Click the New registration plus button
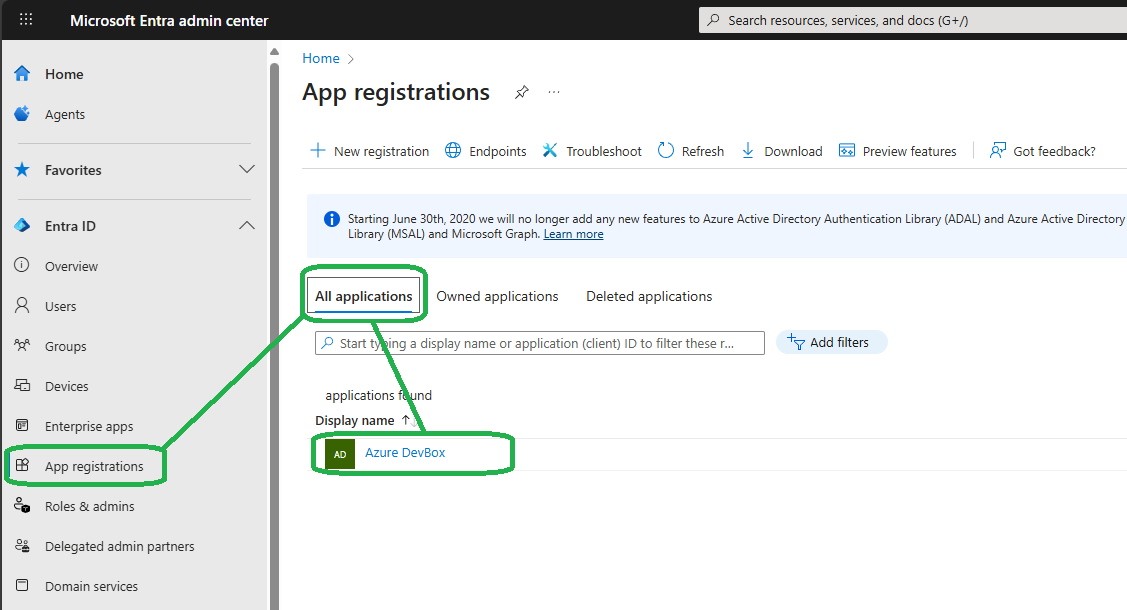Image resolution: width=1127 pixels, height=610 pixels. (x=369, y=151)
